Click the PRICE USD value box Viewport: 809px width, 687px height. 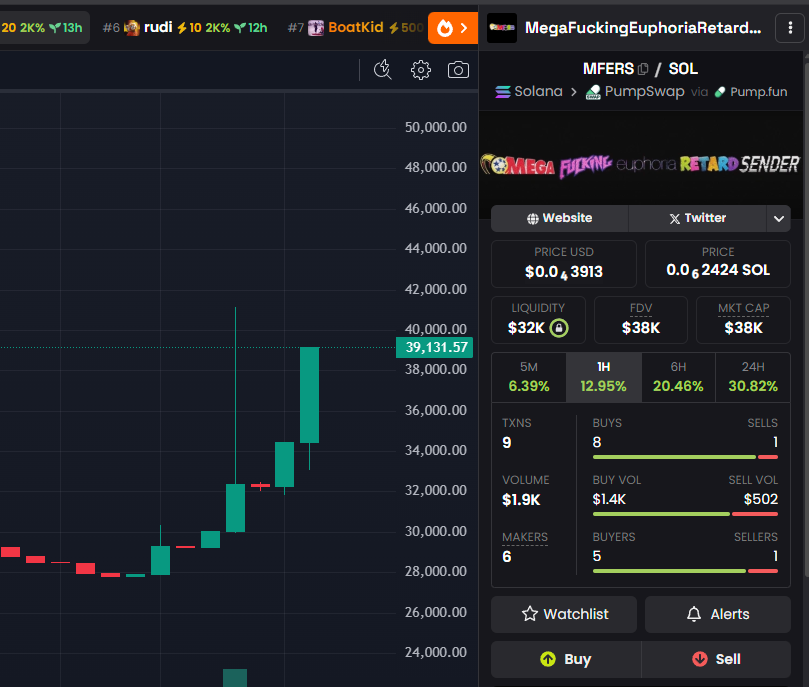(564, 264)
